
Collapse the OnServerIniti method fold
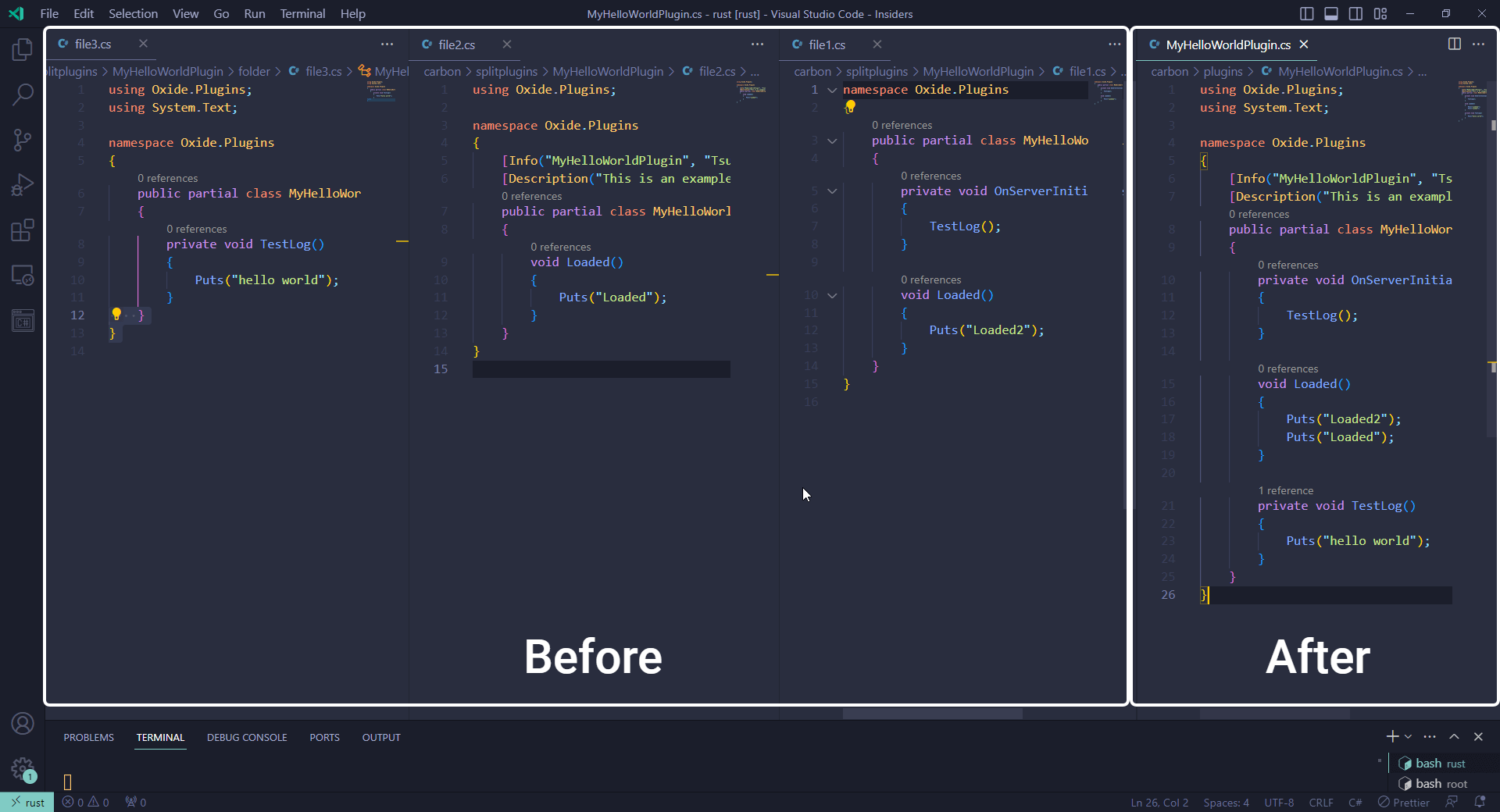832,191
